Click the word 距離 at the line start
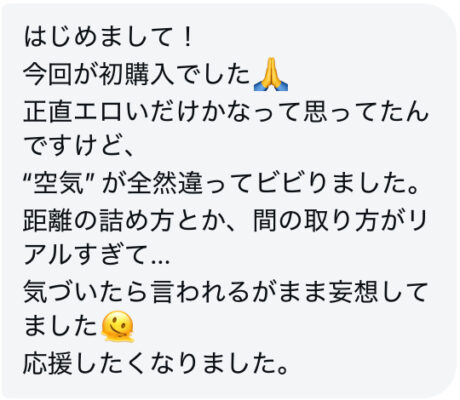This screenshot has width=460, height=400. 48,220
